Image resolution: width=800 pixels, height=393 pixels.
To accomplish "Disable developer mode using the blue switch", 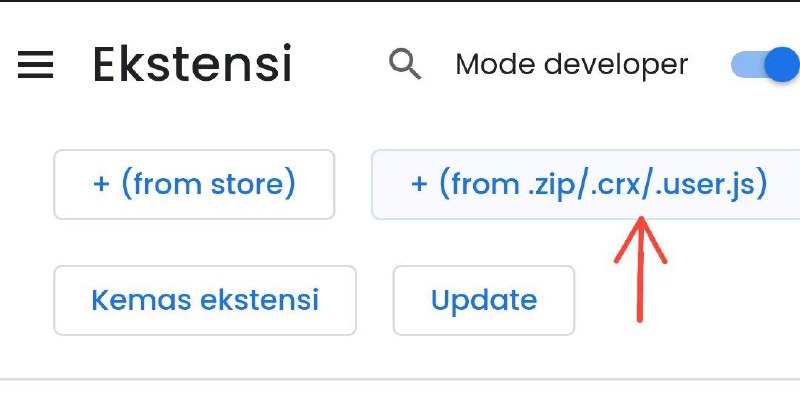I will coord(765,64).
